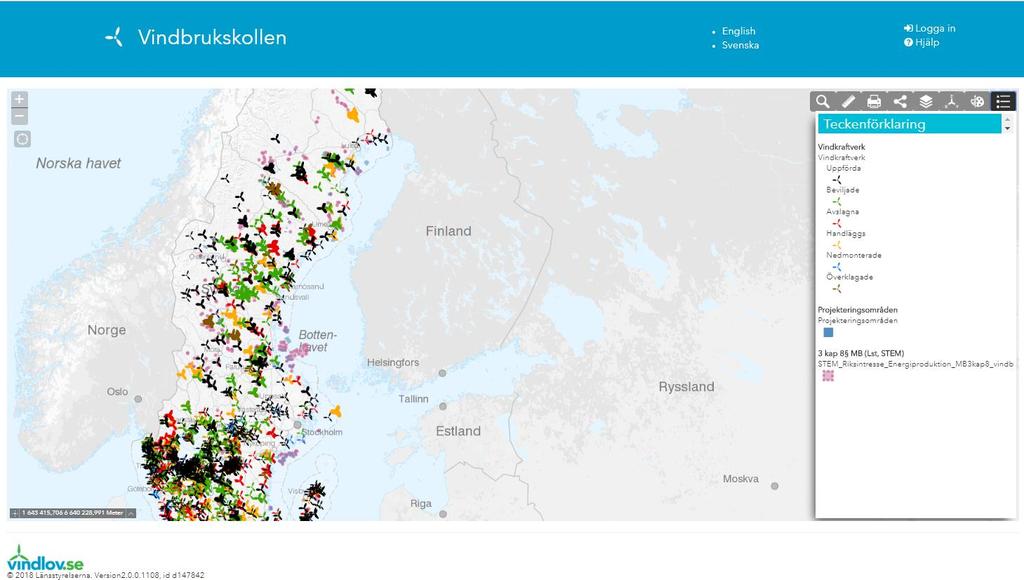Open the search tool in map toolbar
This screenshot has width=1024, height=580.
tap(822, 101)
